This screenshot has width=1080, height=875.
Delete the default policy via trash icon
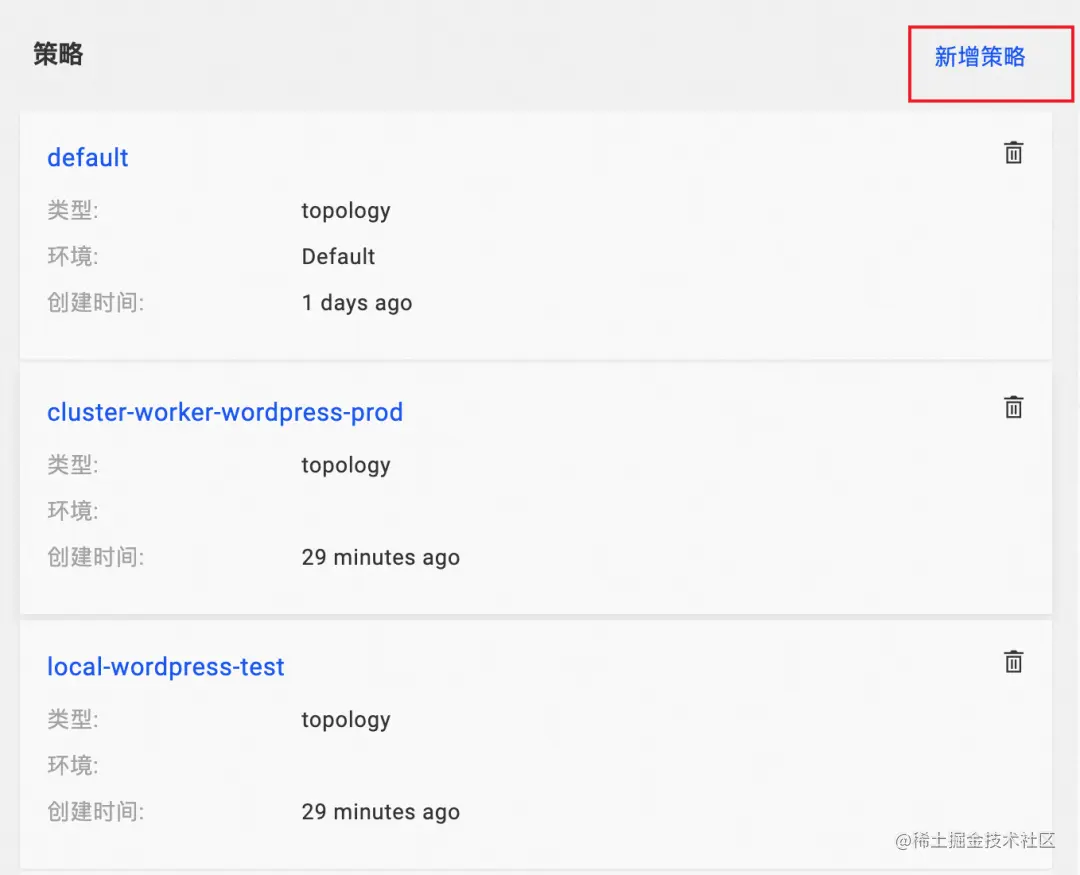point(1013,152)
